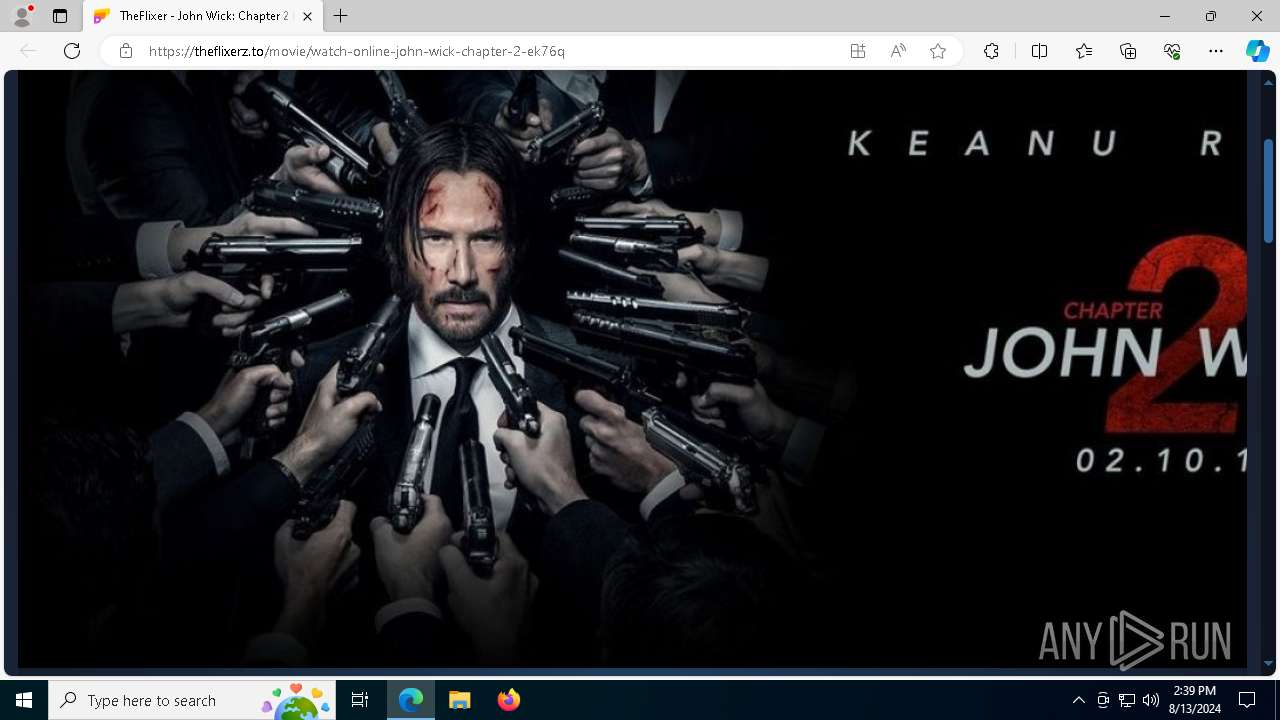
Task: Click the scrollbar down arrow
Action: [x=1268, y=663]
